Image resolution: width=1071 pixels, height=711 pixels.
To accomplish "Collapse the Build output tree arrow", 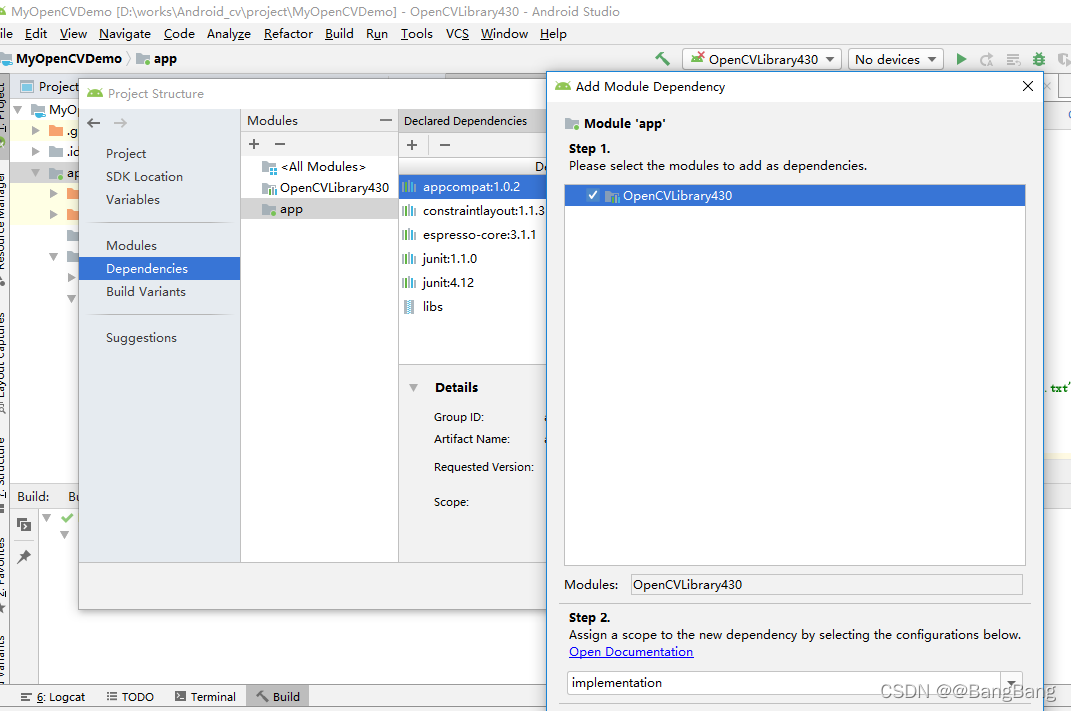I will (46, 518).
